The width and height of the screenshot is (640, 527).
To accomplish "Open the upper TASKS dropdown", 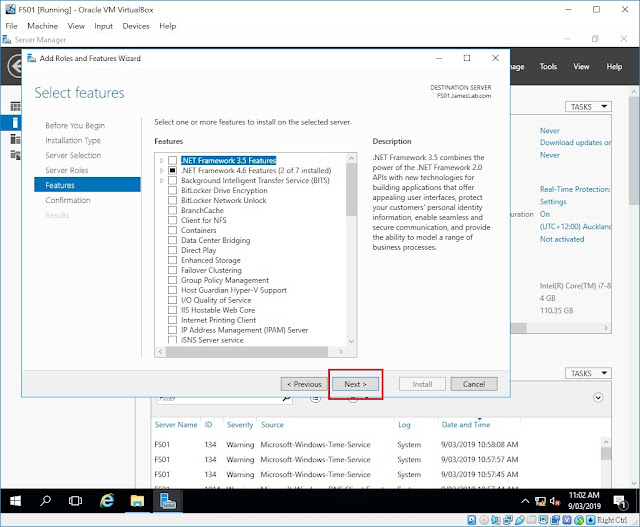I will [x=588, y=107].
